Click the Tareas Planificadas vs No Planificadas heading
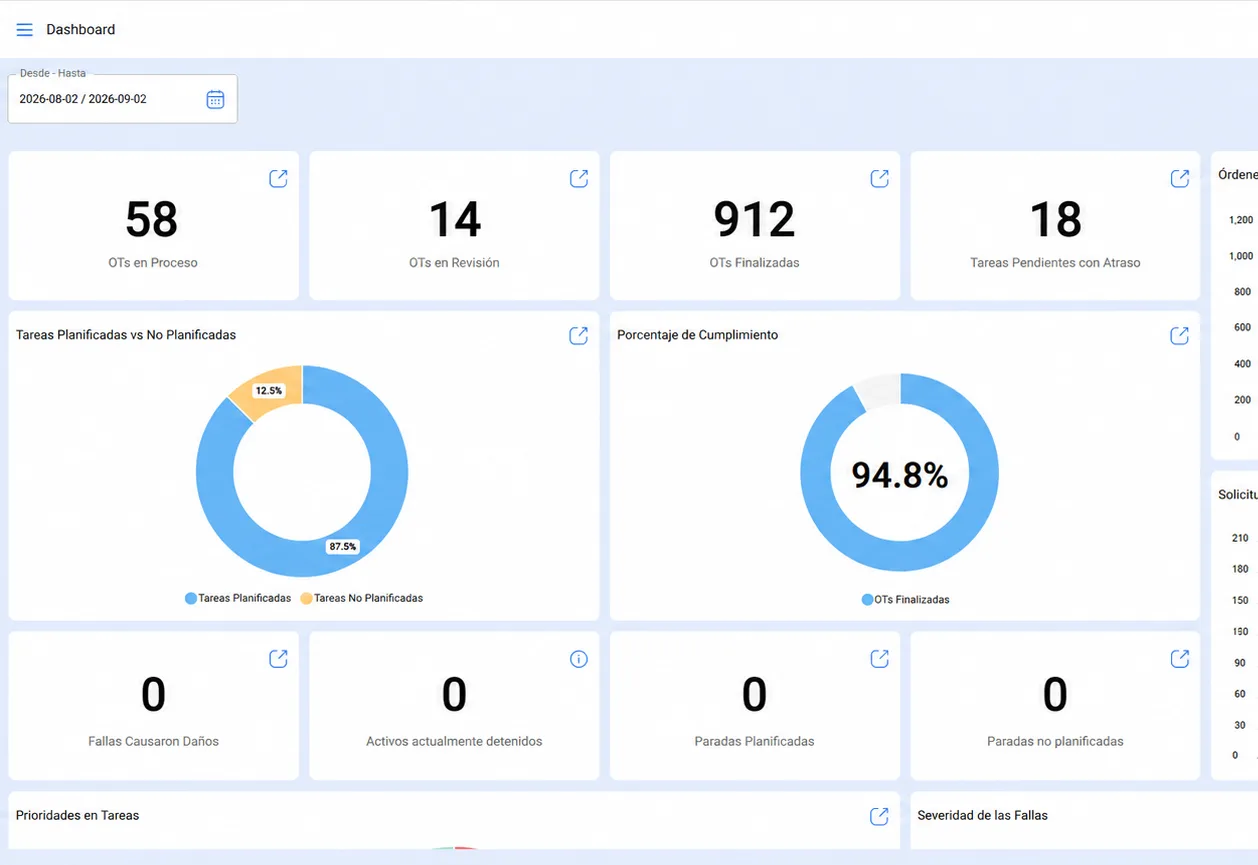 click(x=126, y=335)
